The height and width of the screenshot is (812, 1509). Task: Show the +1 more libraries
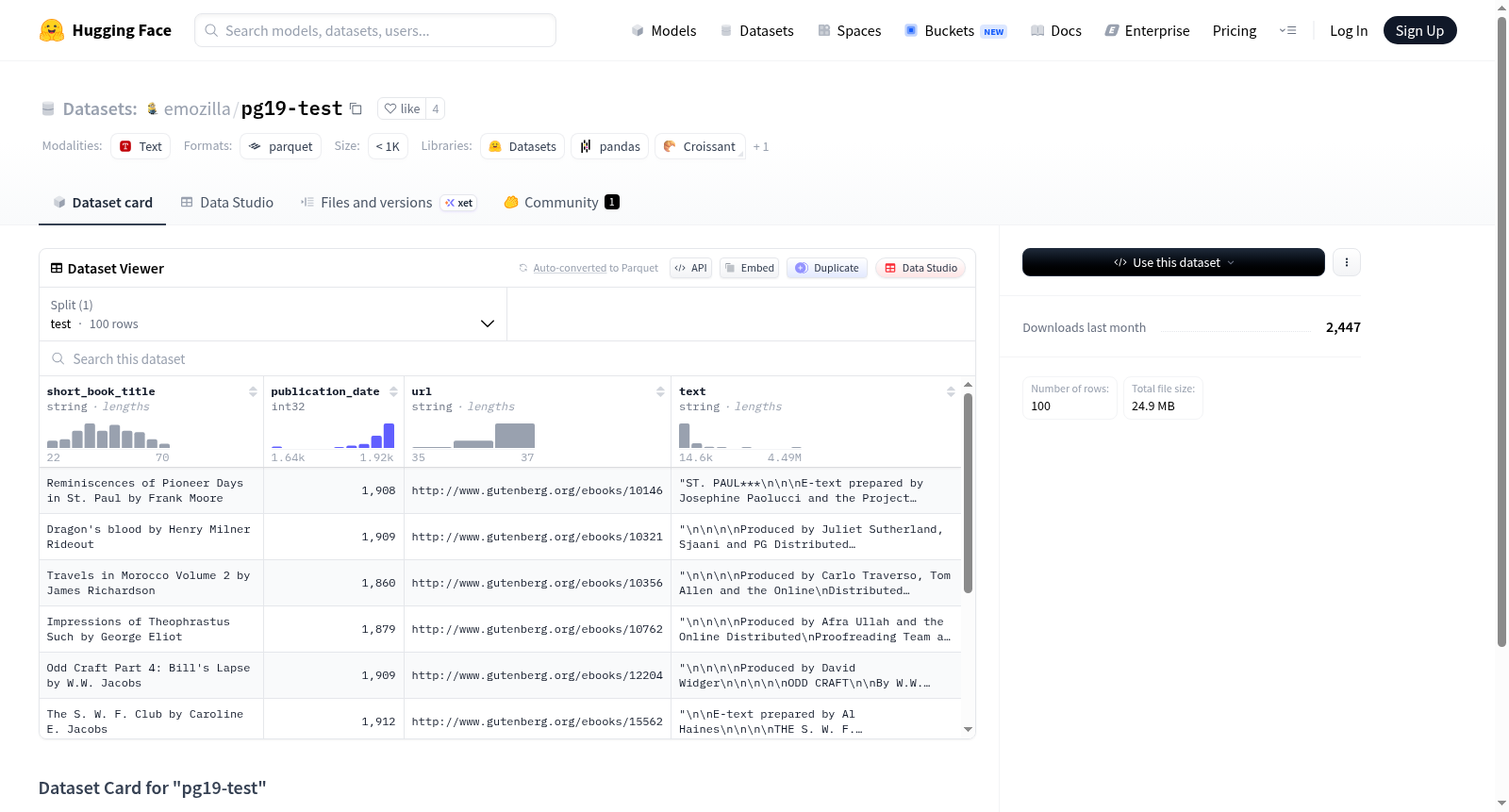pyautogui.click(x=761, y=146)
